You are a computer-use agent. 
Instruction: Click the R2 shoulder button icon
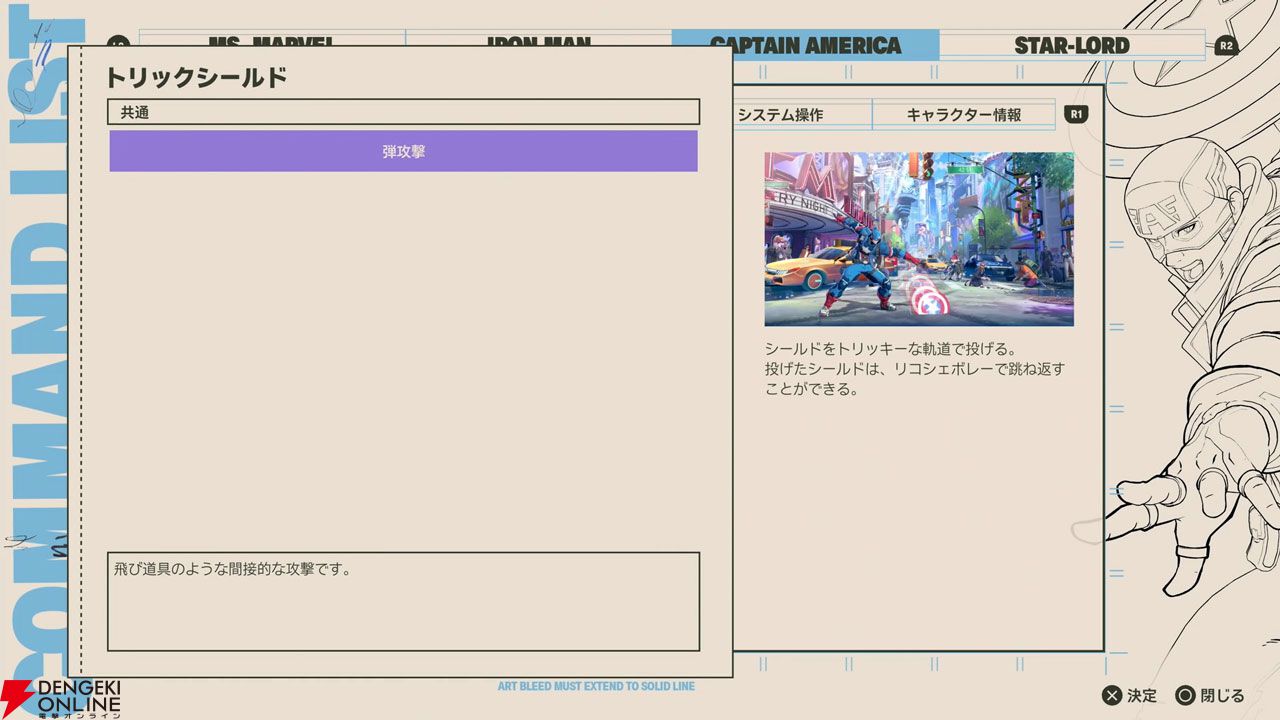point(1226,46)
